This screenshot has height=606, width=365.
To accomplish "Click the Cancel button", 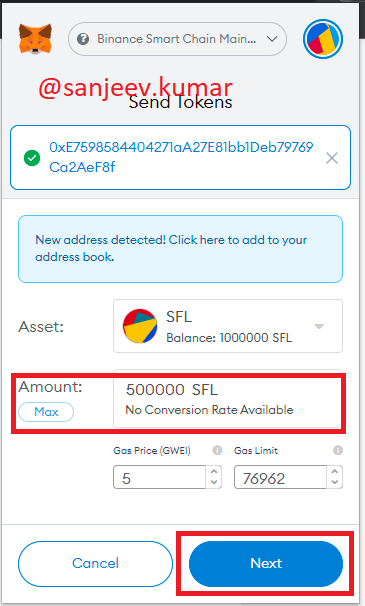I will [96, 563].
